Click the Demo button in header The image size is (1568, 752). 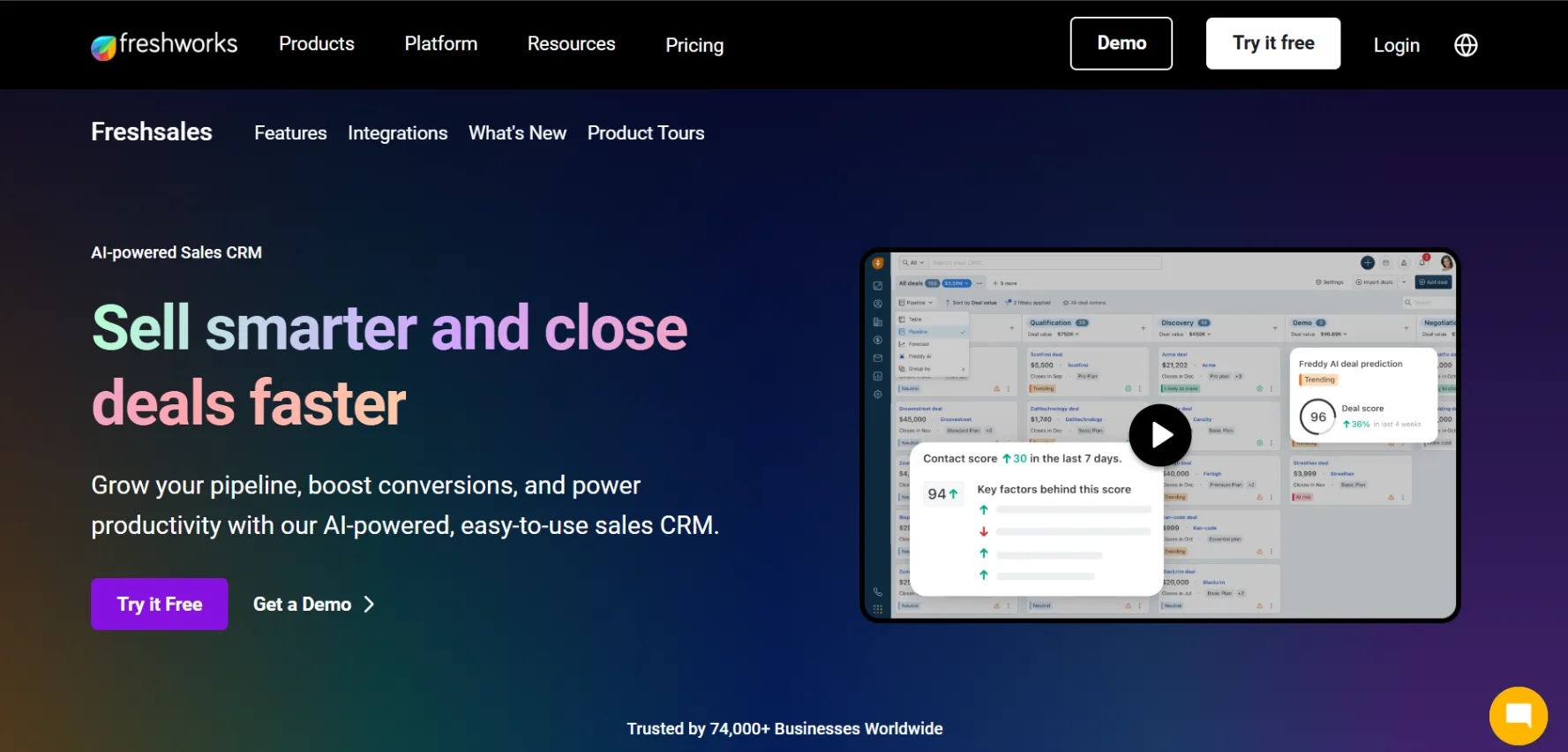coord(1121,43)
